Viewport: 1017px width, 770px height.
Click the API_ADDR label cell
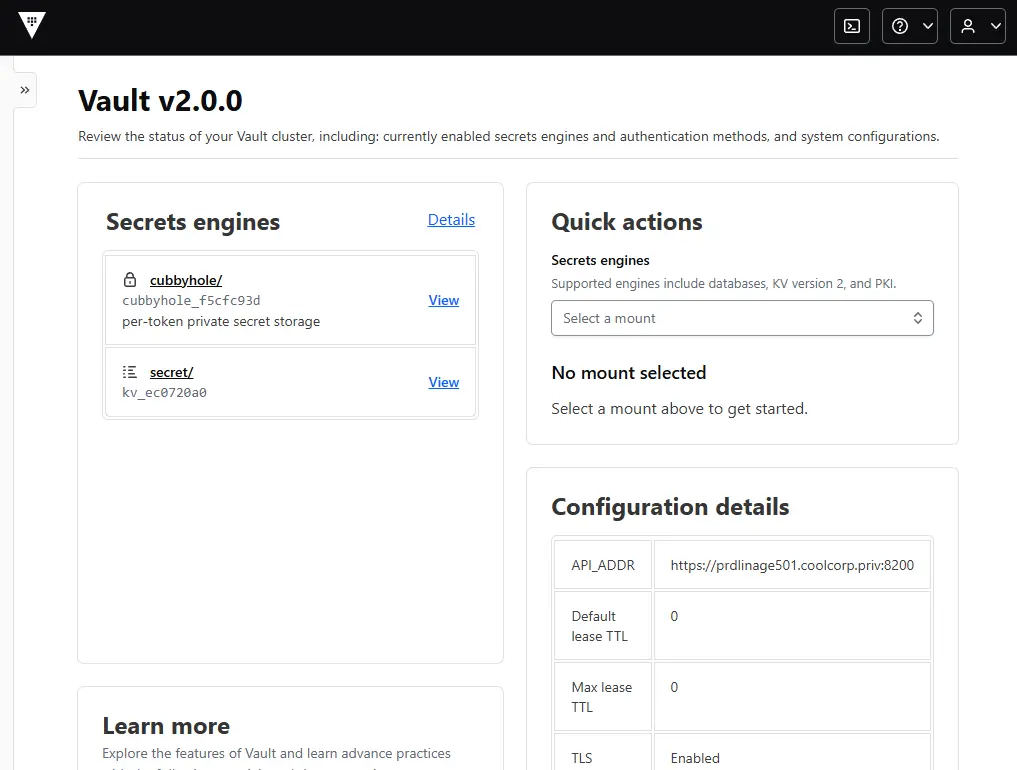(x=603, y=565)
